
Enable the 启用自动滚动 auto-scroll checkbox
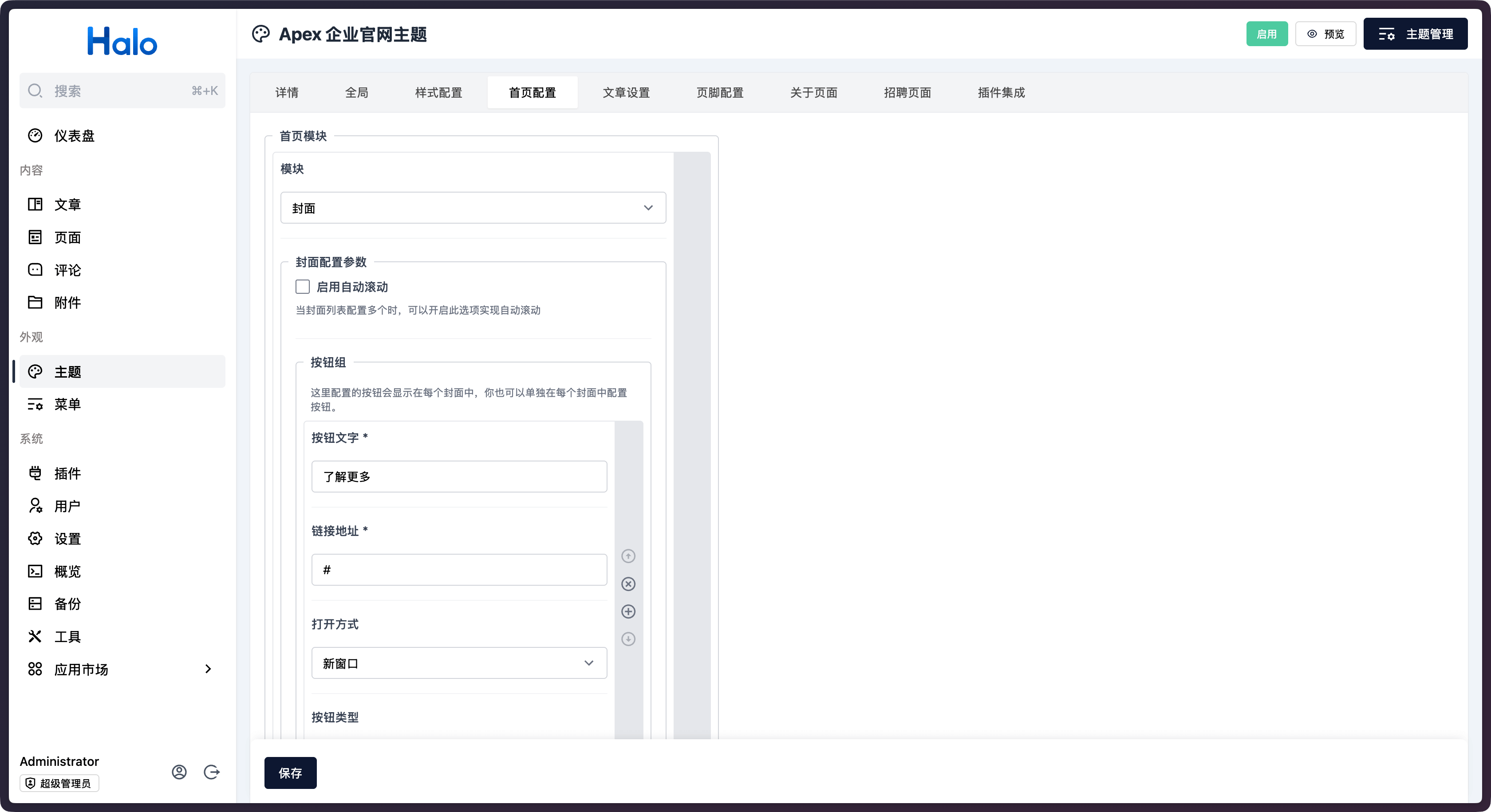coord(302,286)
